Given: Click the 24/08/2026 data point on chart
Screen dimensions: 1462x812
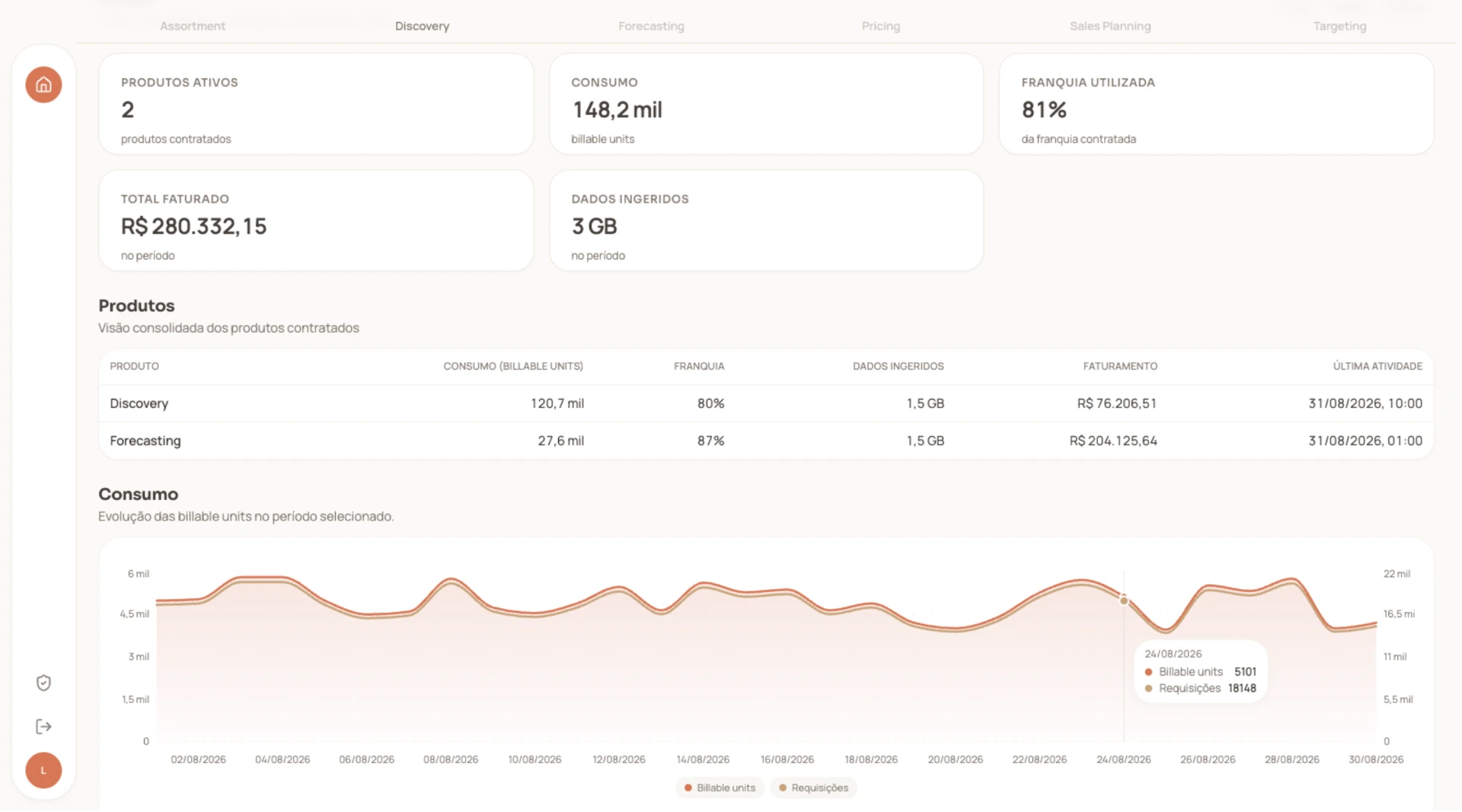Looking at the screenshot, I should coord(1124,600).
